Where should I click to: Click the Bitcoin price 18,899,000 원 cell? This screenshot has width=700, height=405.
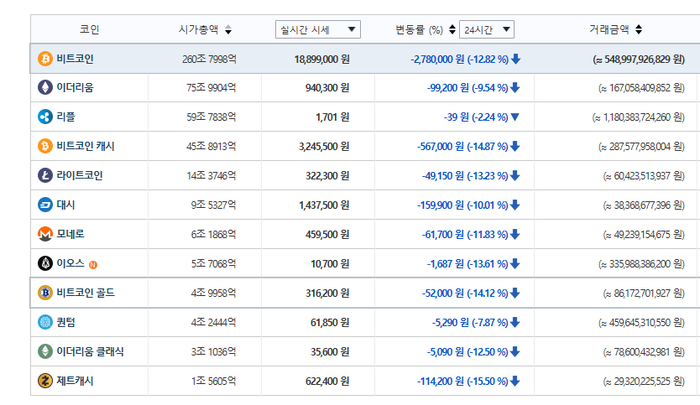click(322, 59)
